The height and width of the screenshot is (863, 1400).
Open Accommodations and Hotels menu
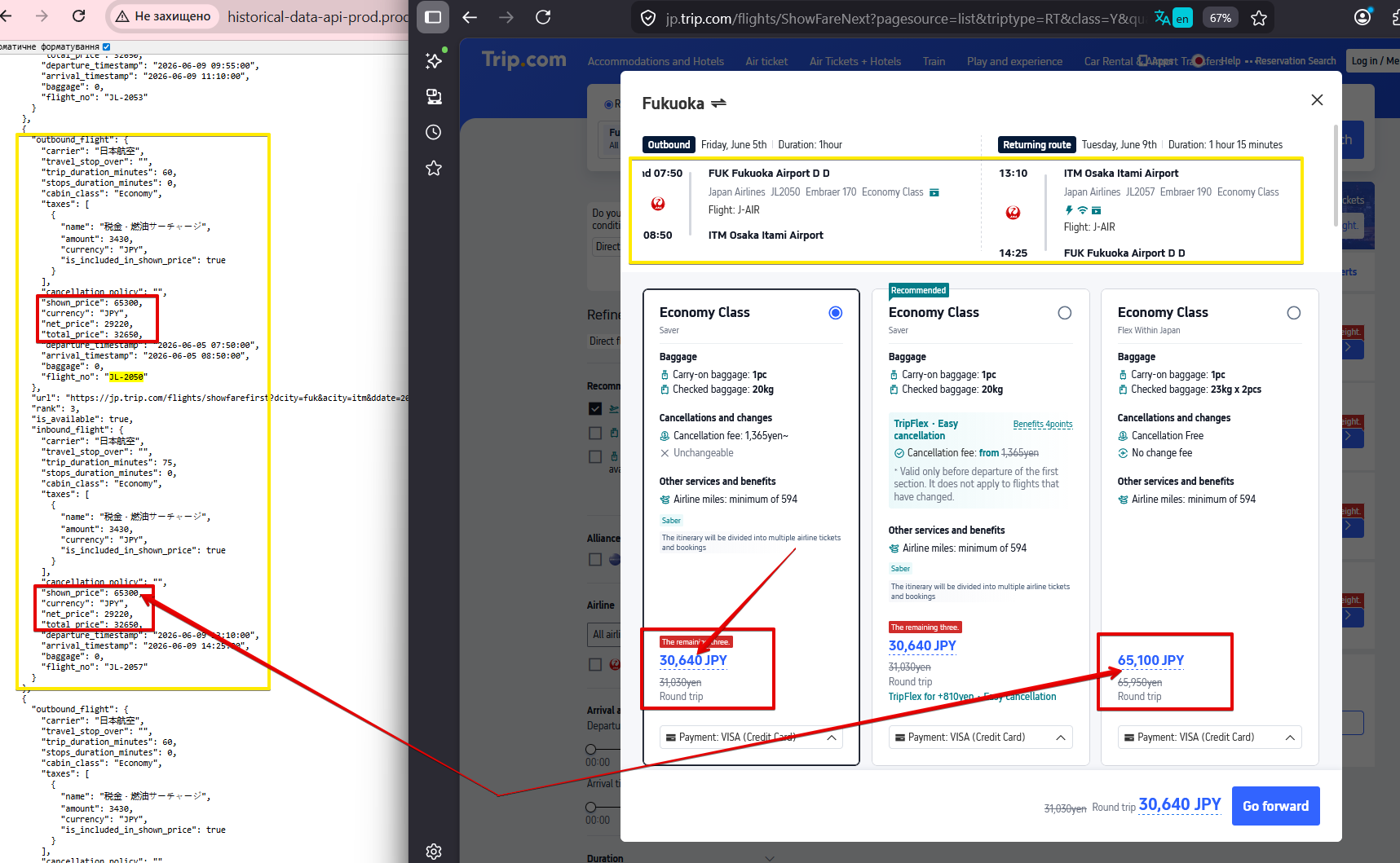[x=656, y=61]
